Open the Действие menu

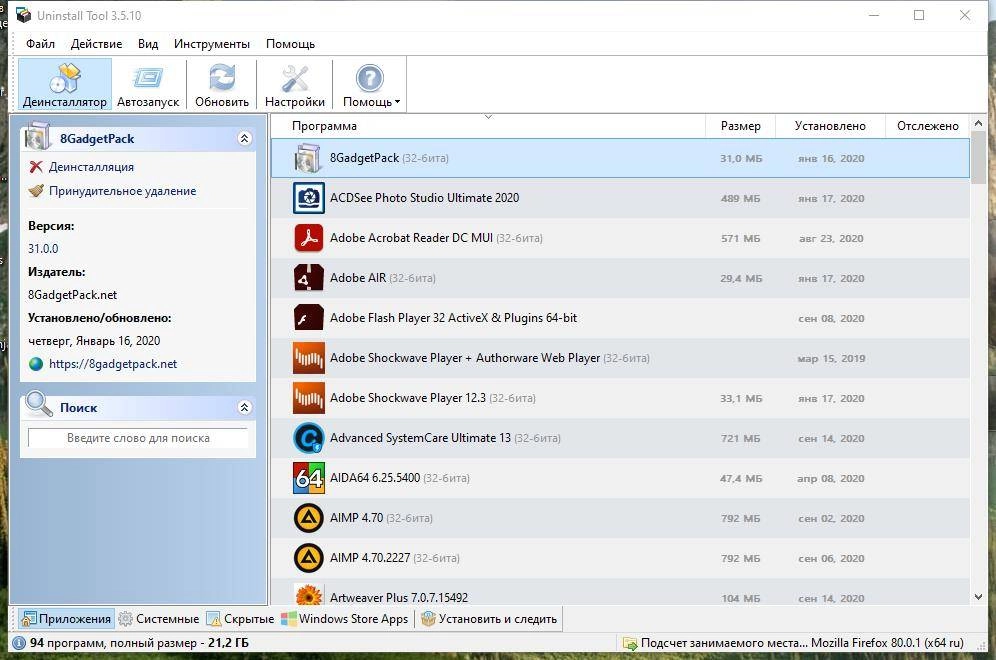click(97, 44)
